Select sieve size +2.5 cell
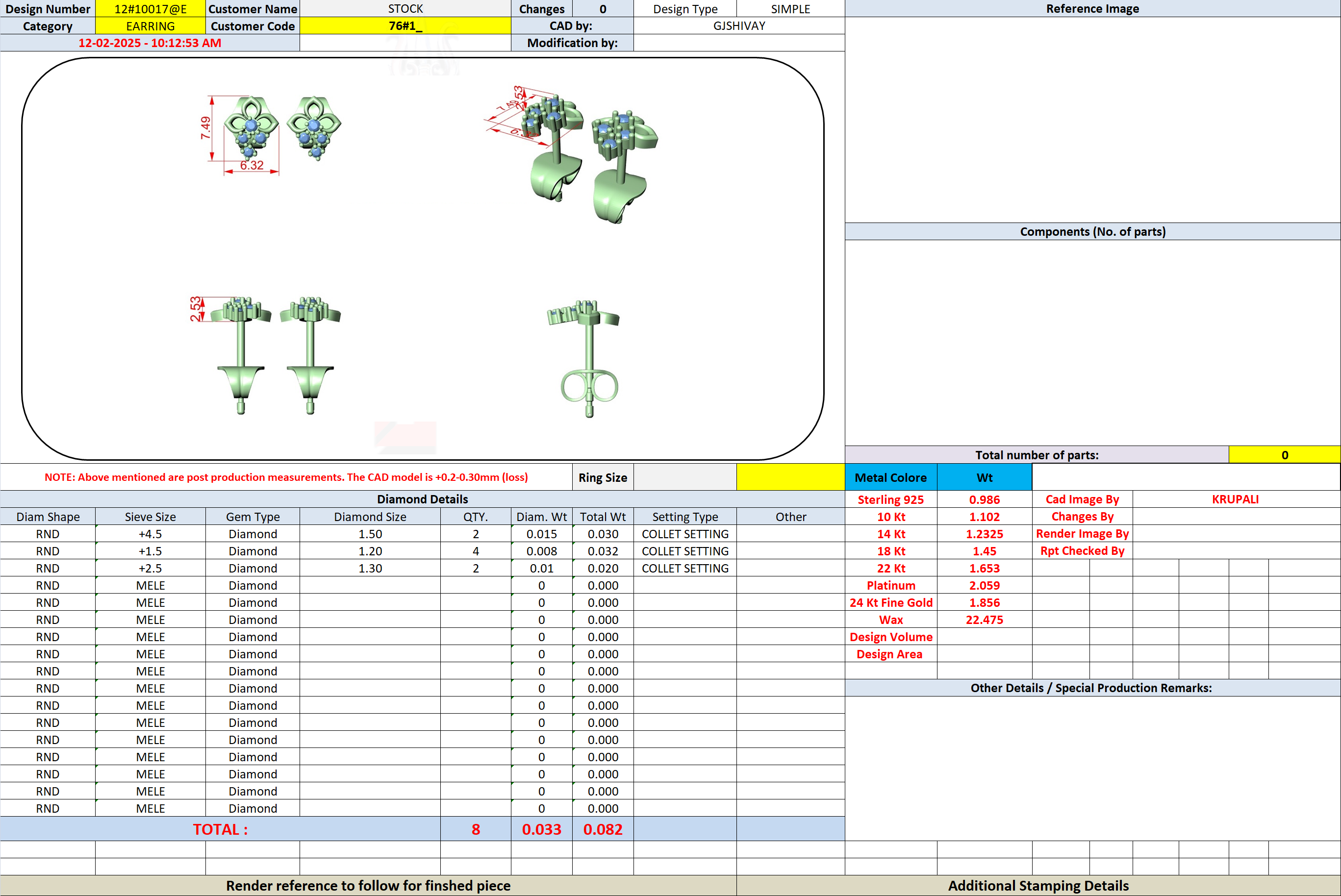The height and width of the screenshot is (896, 1341). [151, 568]
